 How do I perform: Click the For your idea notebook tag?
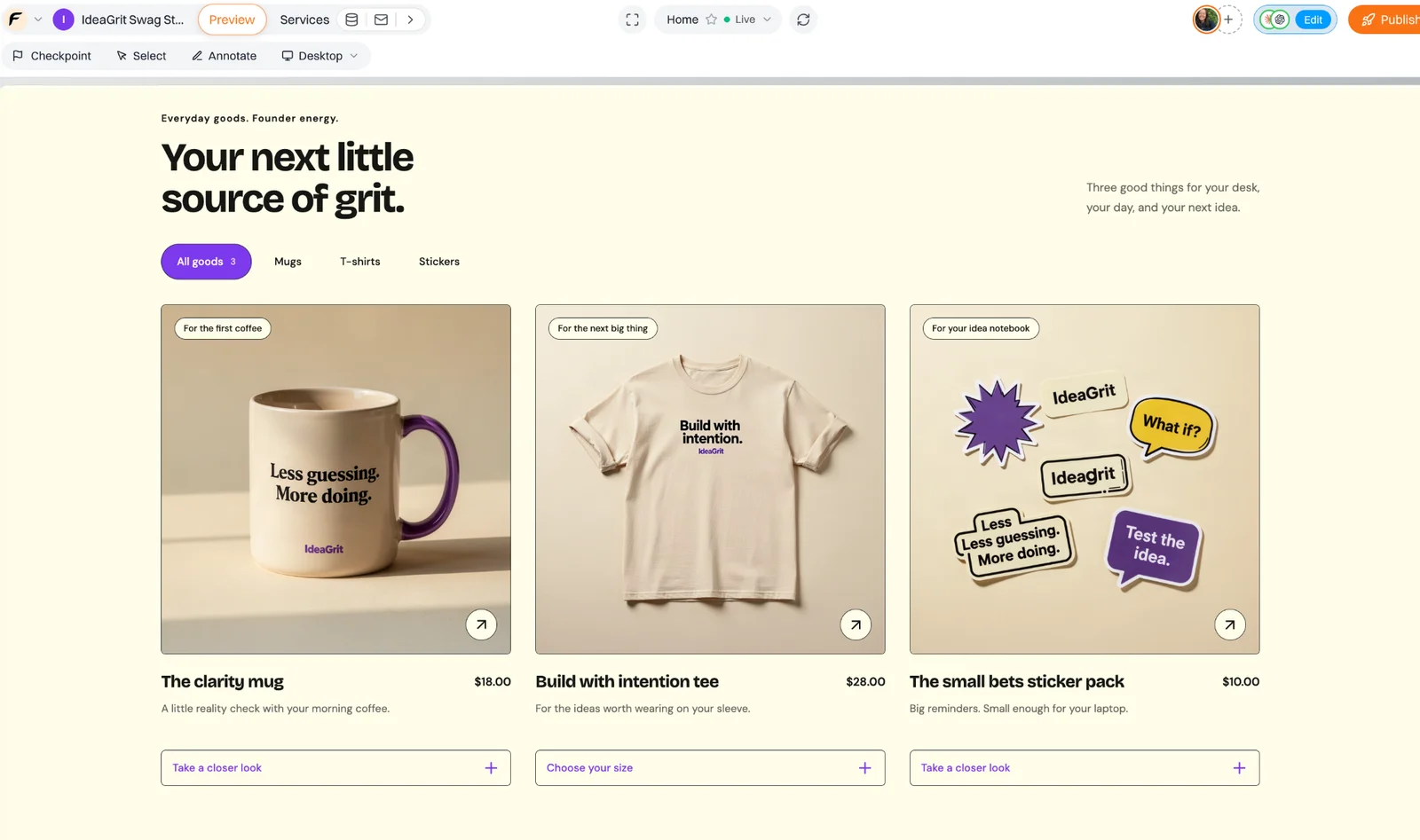click(x=981, y=328)
